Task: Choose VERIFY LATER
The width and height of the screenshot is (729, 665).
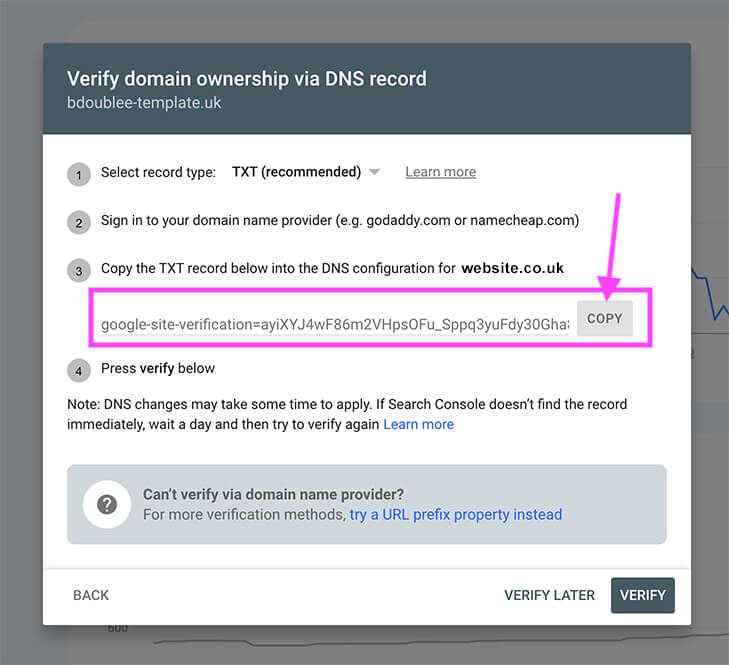Action: pyautogui.click(x=549, y=595)
